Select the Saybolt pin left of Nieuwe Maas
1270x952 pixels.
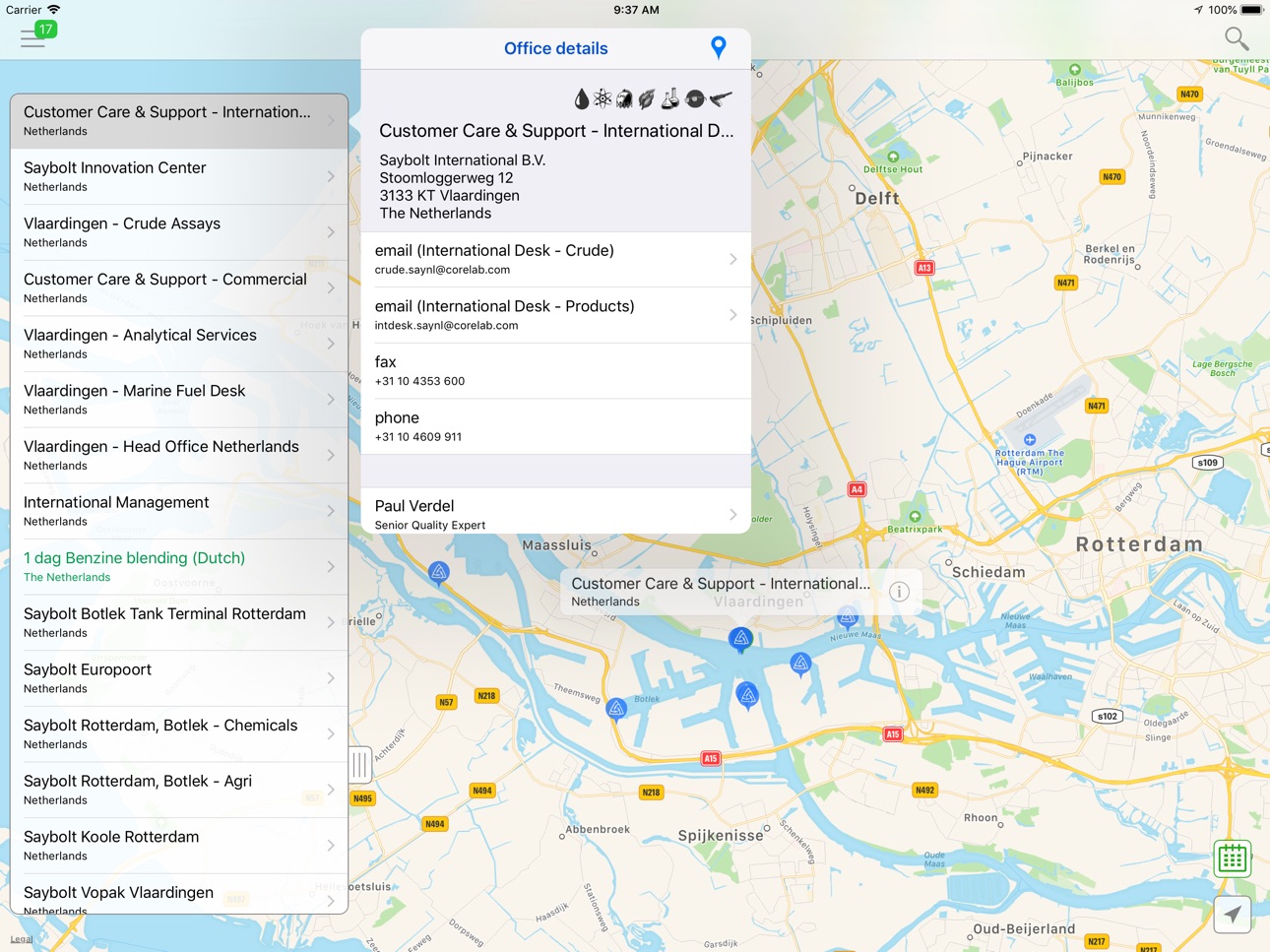[801, 665]
